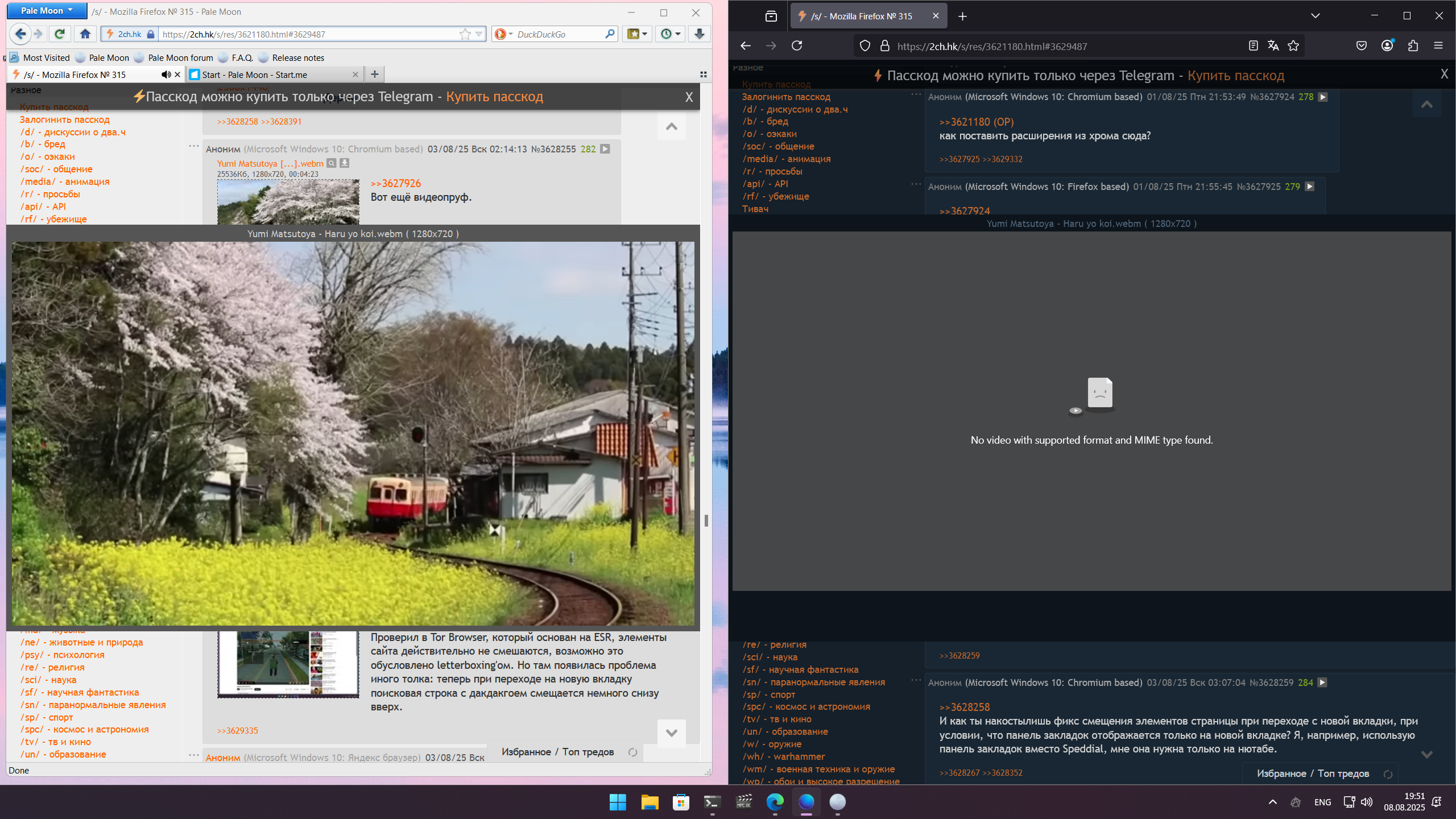Open Firefox account profile icon
Screen dimensions: 1456x819
click(1387, 46)
